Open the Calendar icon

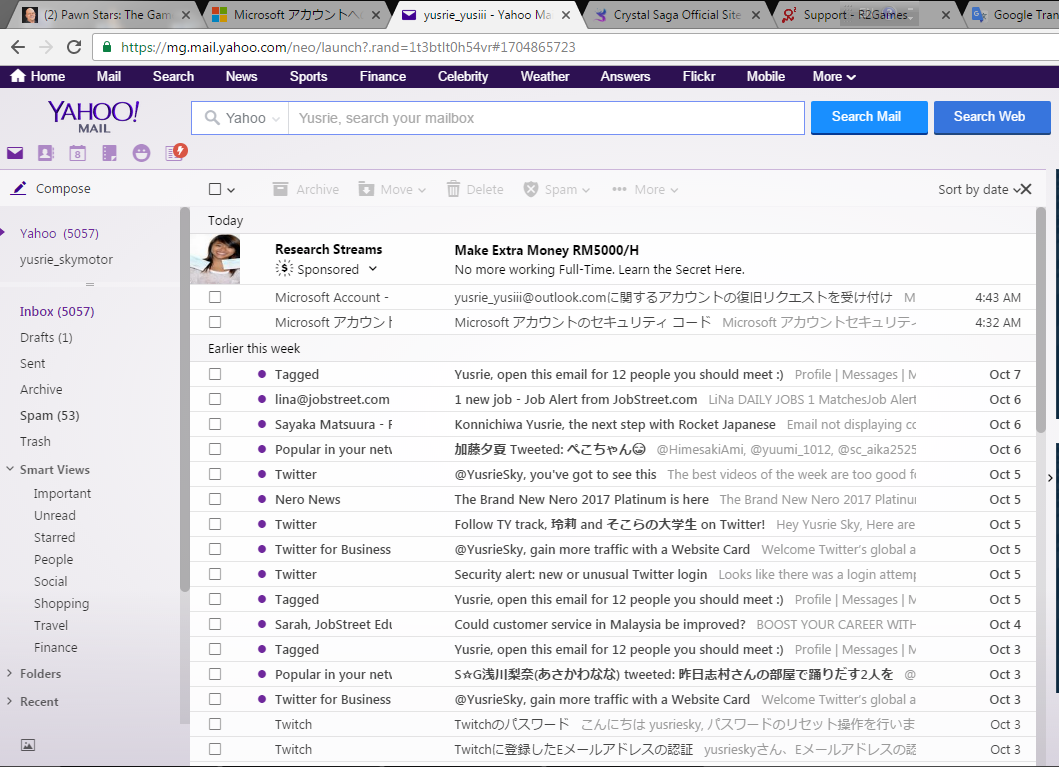[78, 153]
